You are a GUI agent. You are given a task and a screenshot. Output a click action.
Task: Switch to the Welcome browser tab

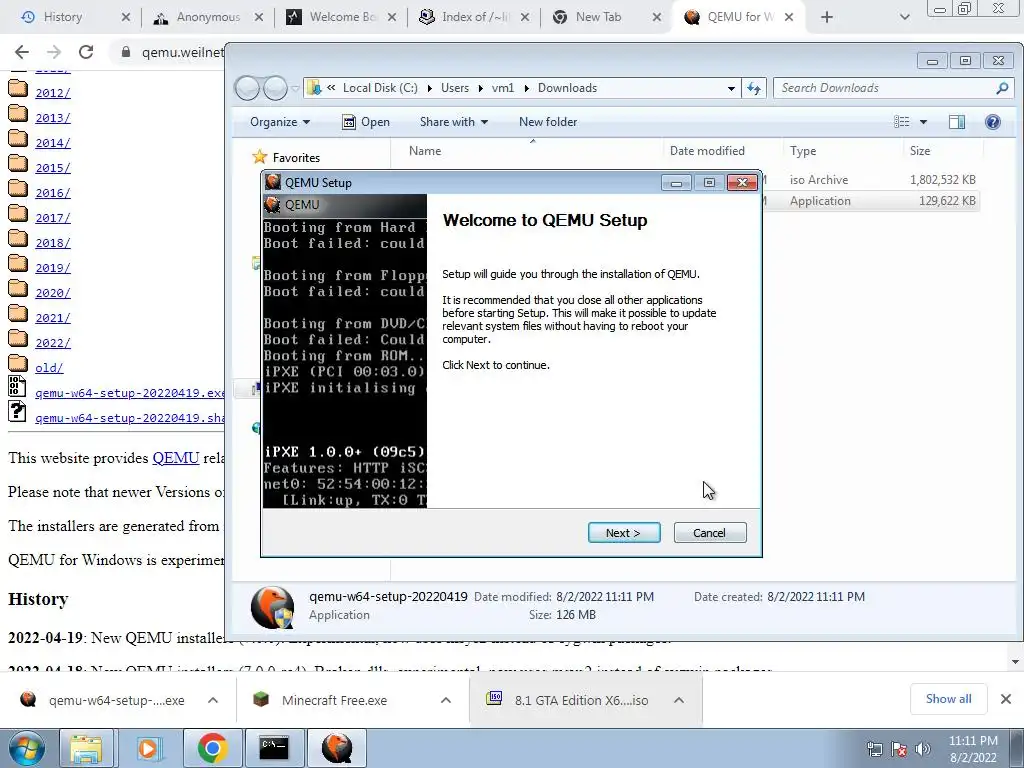click(340, 17)
